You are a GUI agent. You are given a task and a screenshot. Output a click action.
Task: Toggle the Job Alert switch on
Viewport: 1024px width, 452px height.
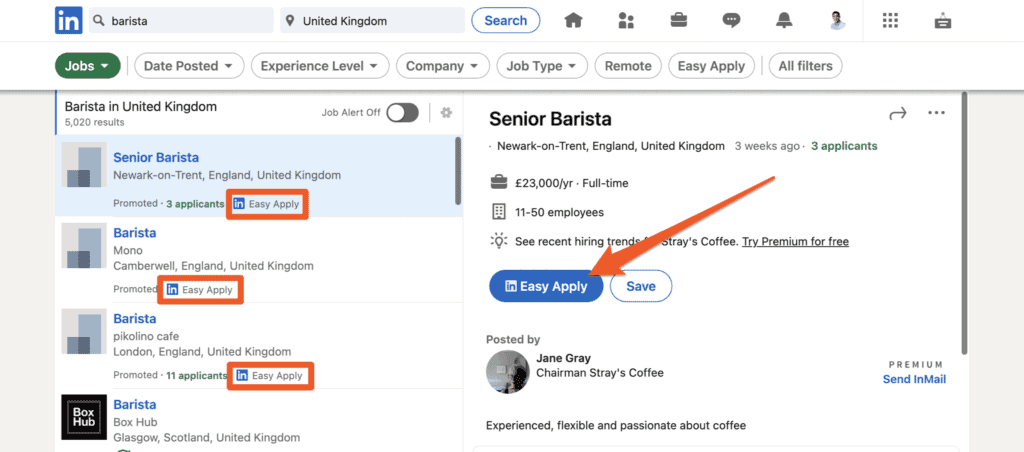[x=402, y=112]
